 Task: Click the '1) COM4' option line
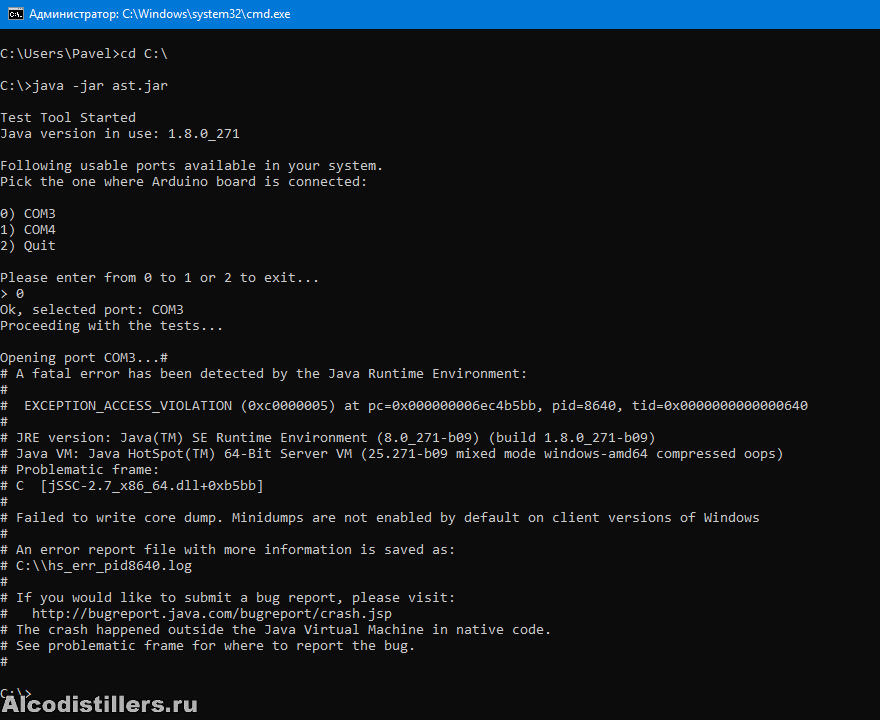point(28,230)
